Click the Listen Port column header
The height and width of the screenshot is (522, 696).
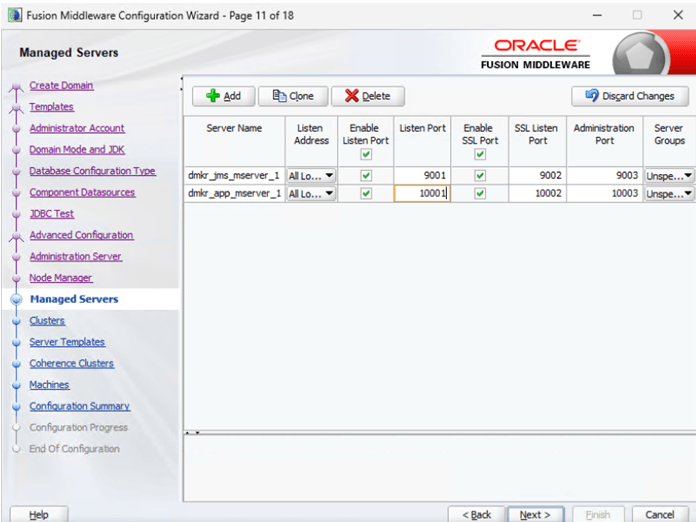coord(422,142)
